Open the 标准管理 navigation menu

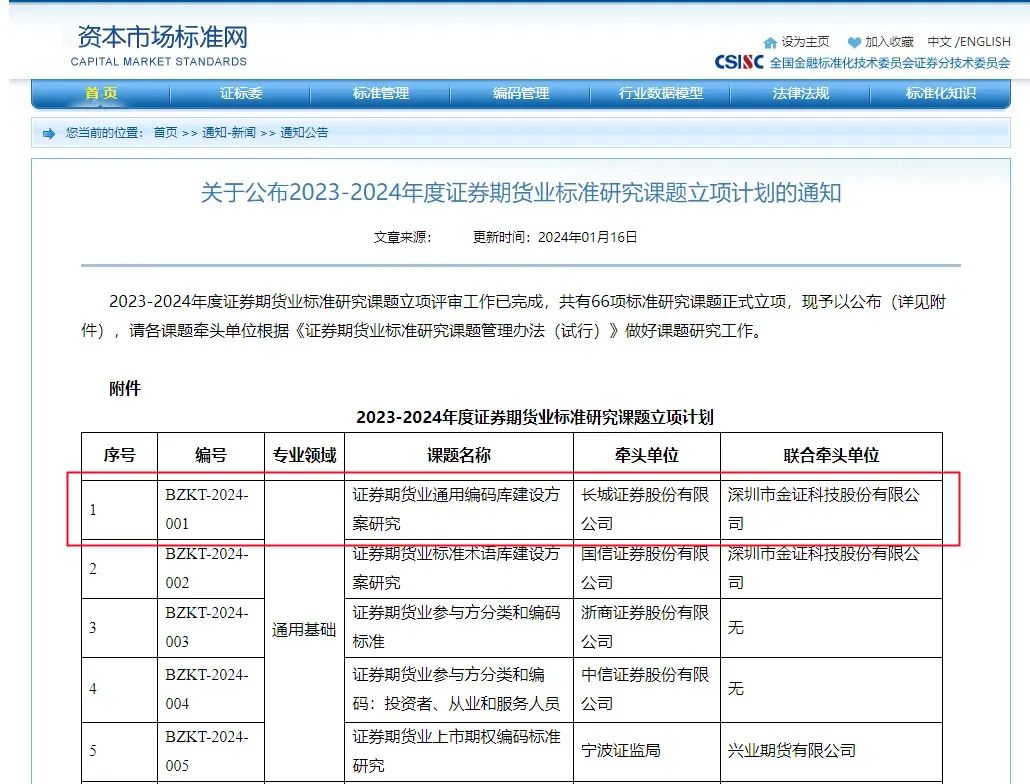380,93
